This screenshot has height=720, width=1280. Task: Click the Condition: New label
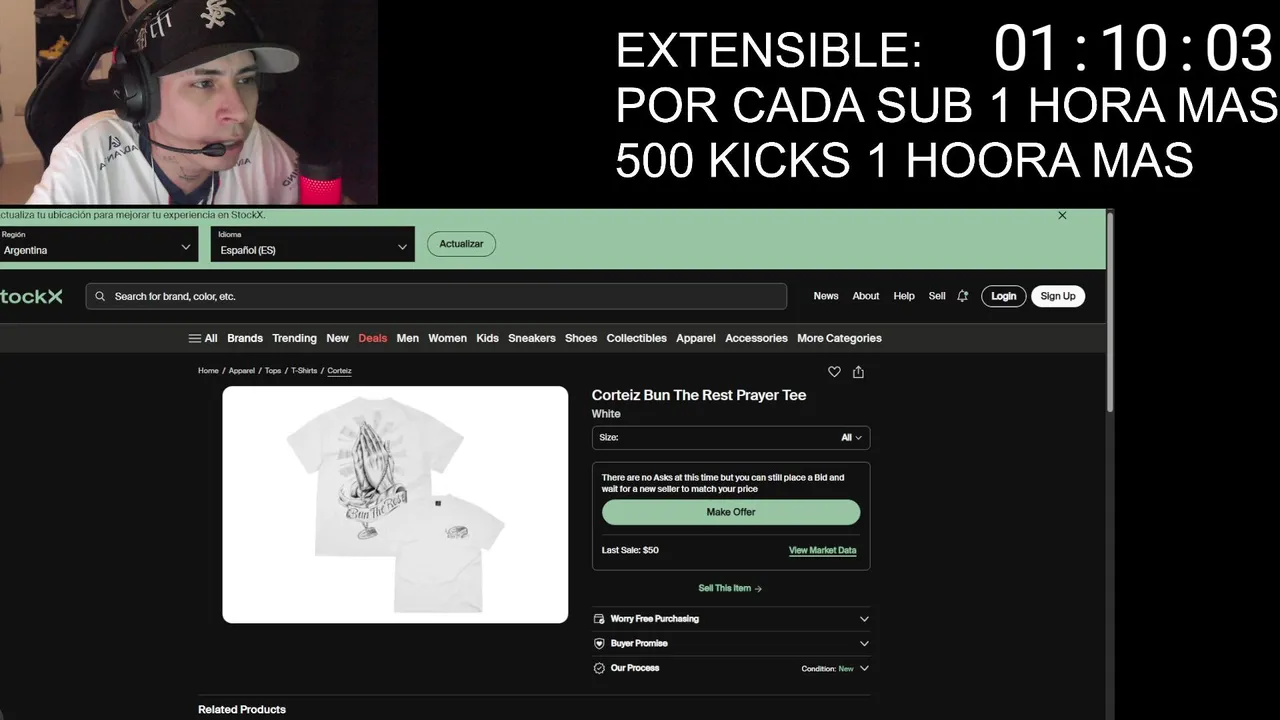coord(827,668)
